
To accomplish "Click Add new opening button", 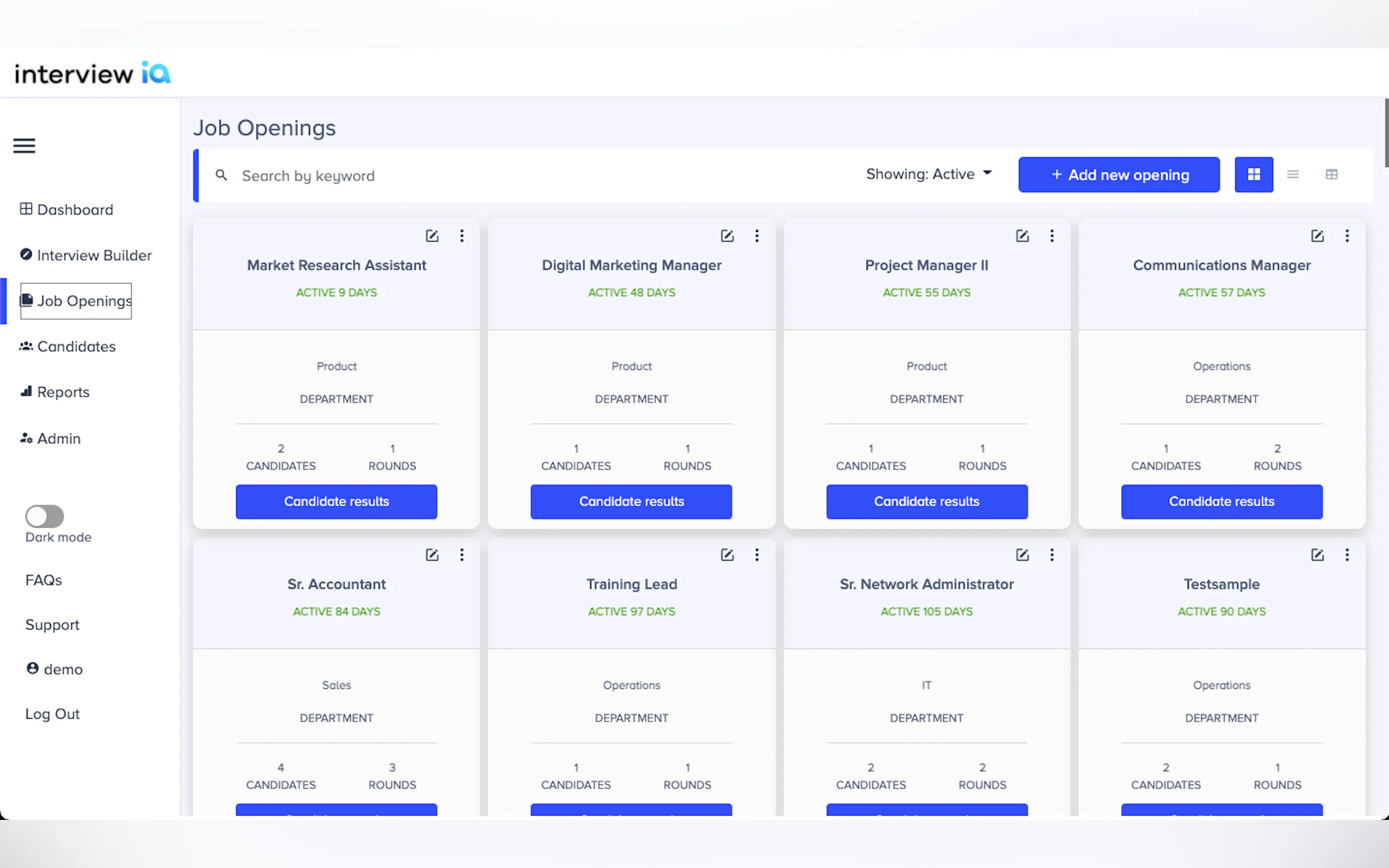I will point(1118,174).
